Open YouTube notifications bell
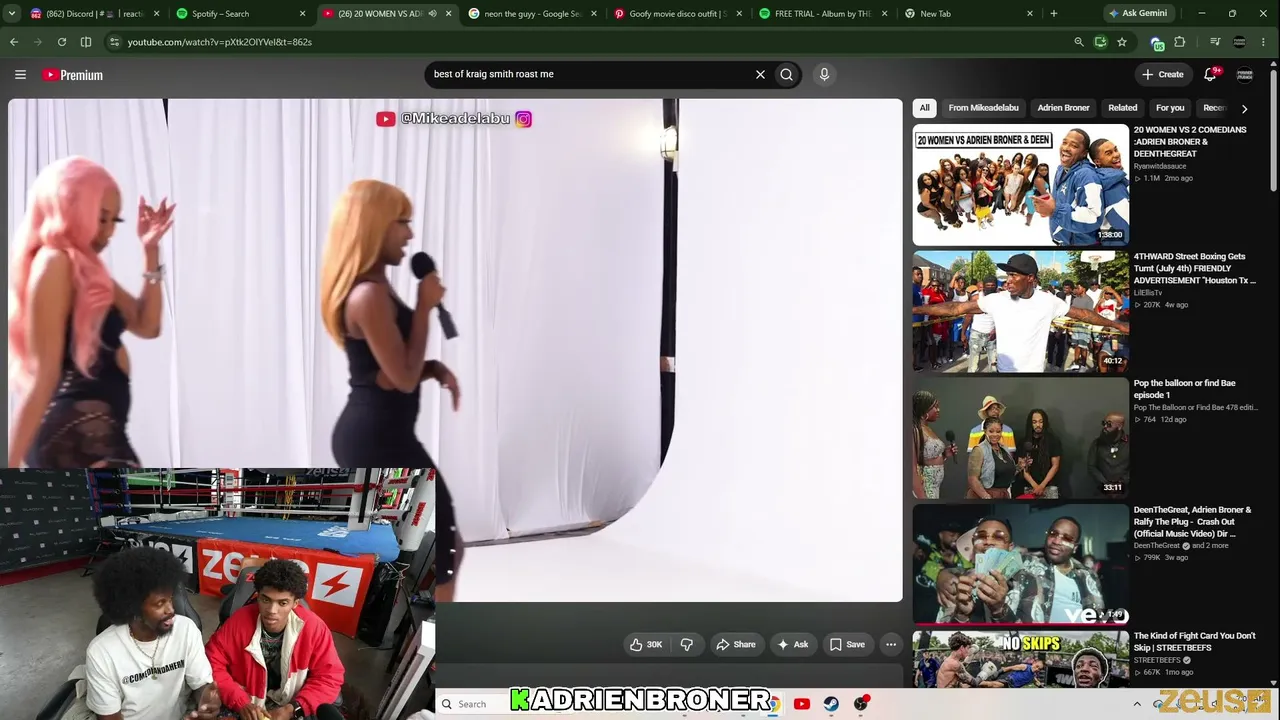Screen dimensions: 1280x720 pos(1211,74)
